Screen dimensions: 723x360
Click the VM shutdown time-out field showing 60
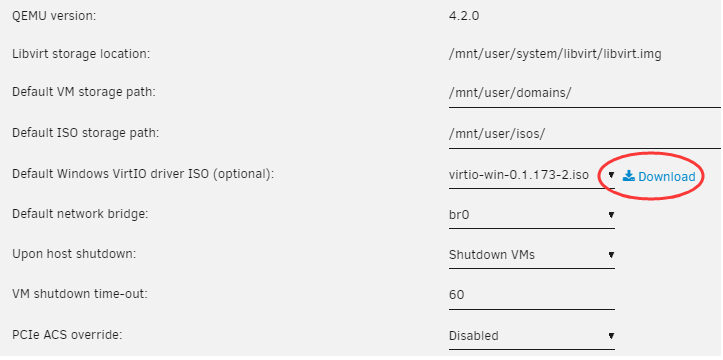(x=532, y=295)
